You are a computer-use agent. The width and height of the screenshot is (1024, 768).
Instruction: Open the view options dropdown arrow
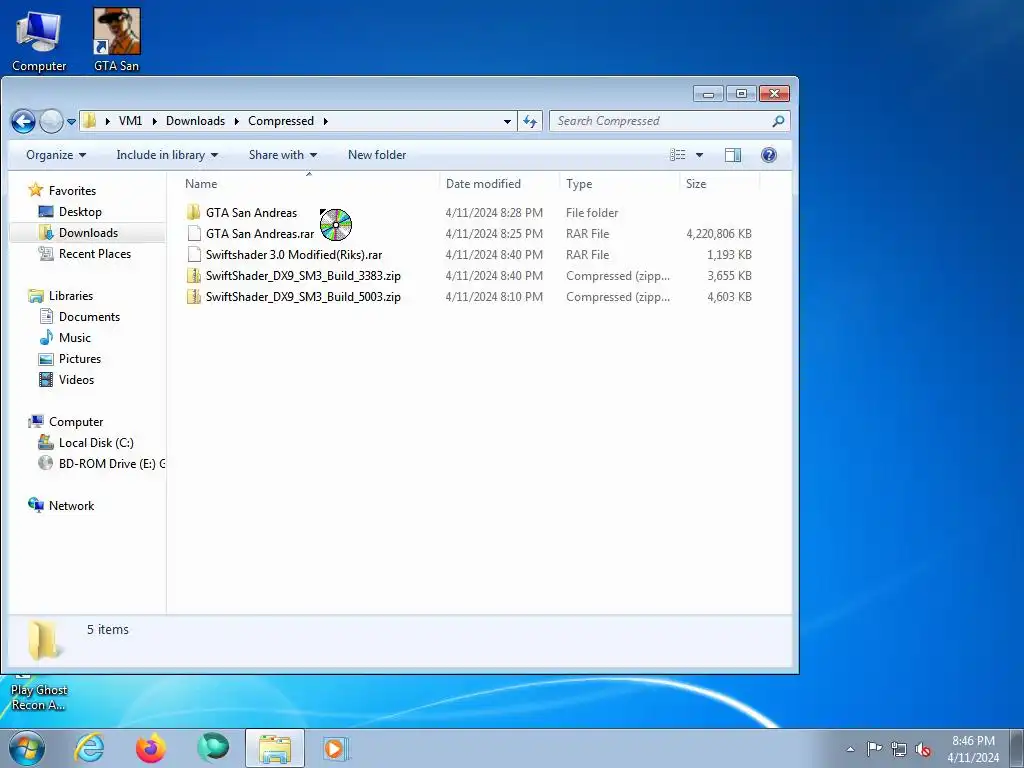click(x=699, y=155)
